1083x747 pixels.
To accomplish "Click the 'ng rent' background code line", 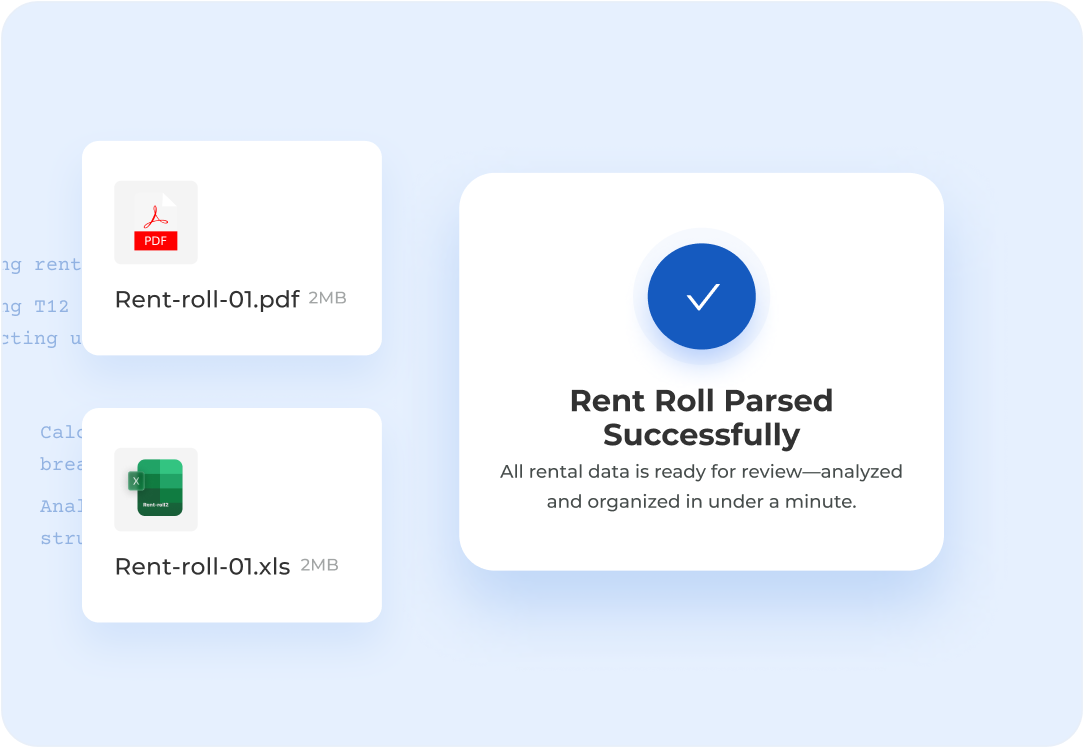I will 40,264.
